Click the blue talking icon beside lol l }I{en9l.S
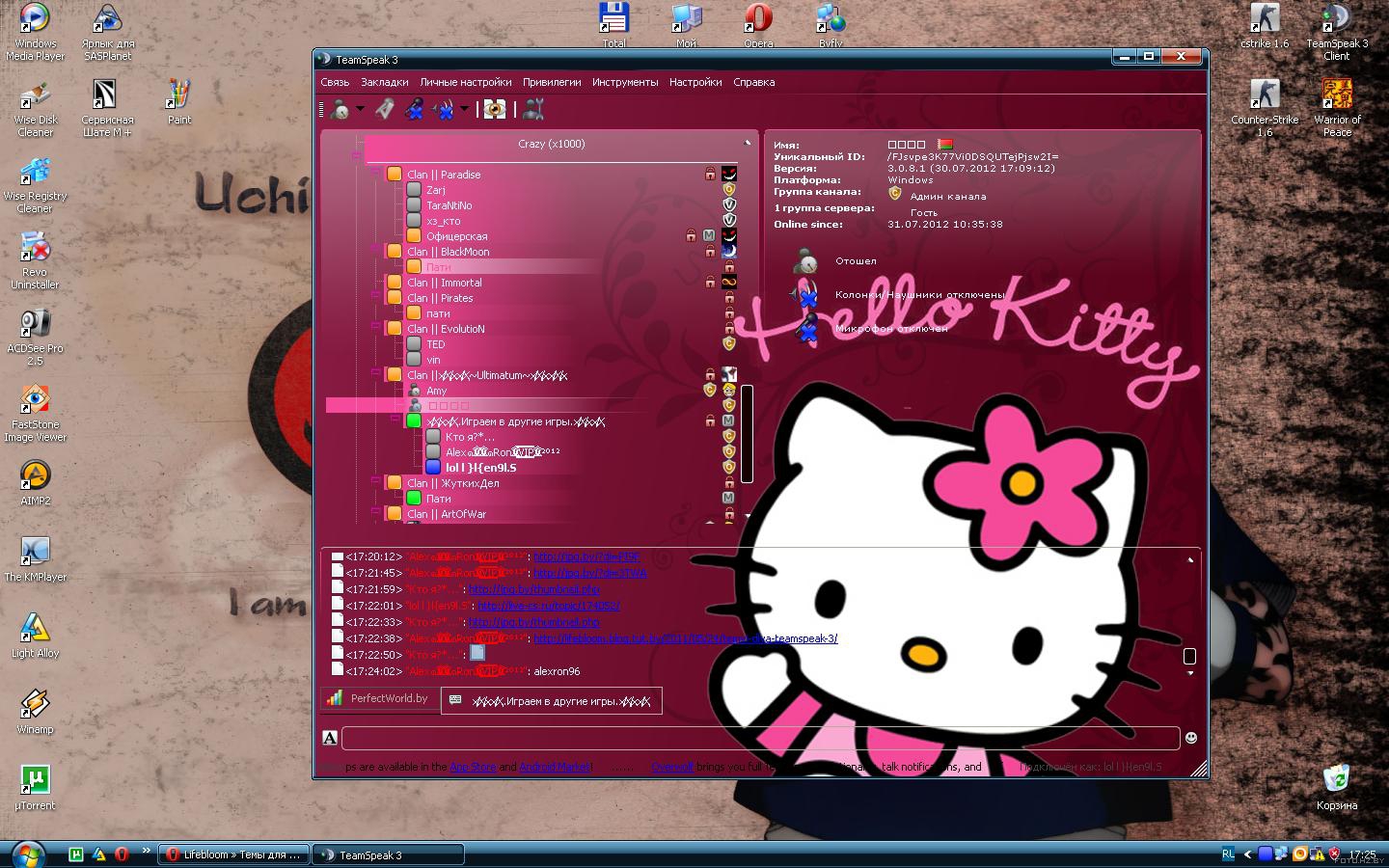 click(433, 468)
